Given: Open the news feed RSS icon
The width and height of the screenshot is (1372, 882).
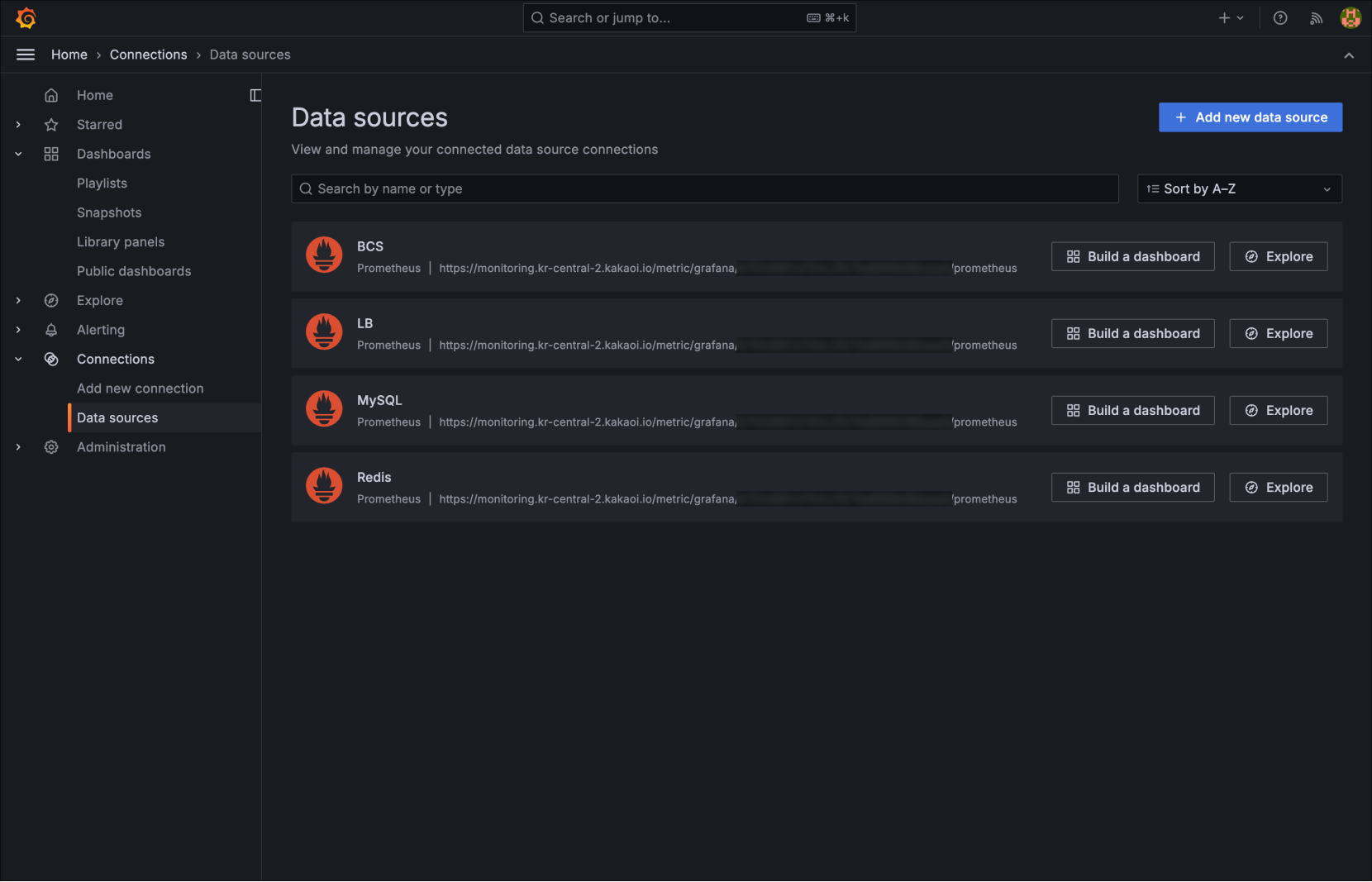Looking at the screenshot, I should (1316, 18).
